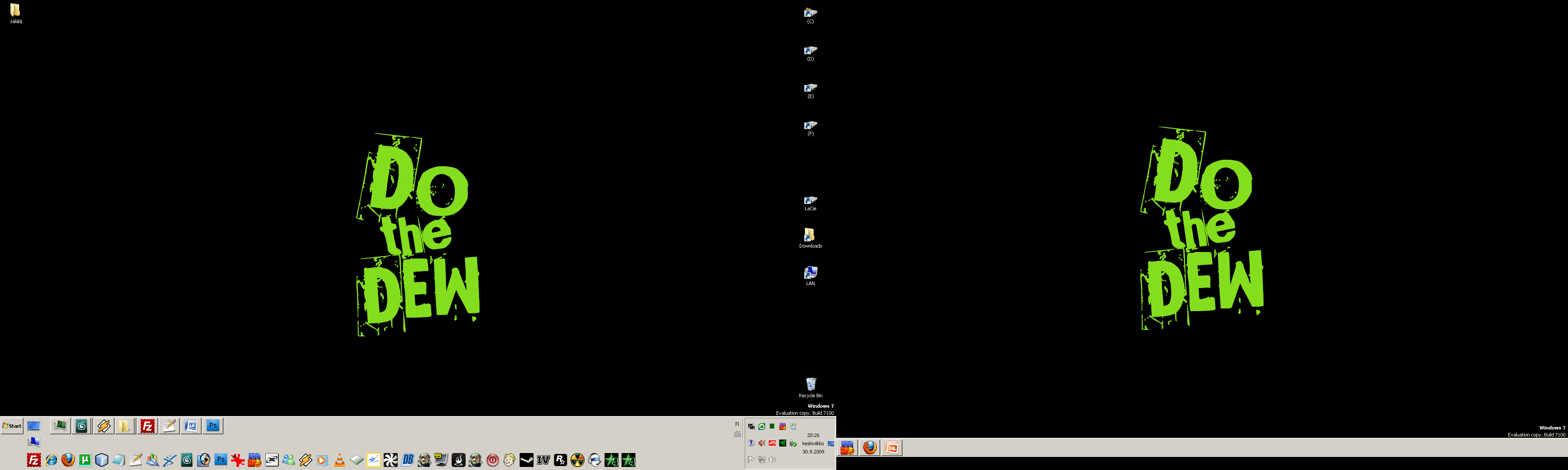Launch Internet Explorer from the quick launch row

[51, 460]
